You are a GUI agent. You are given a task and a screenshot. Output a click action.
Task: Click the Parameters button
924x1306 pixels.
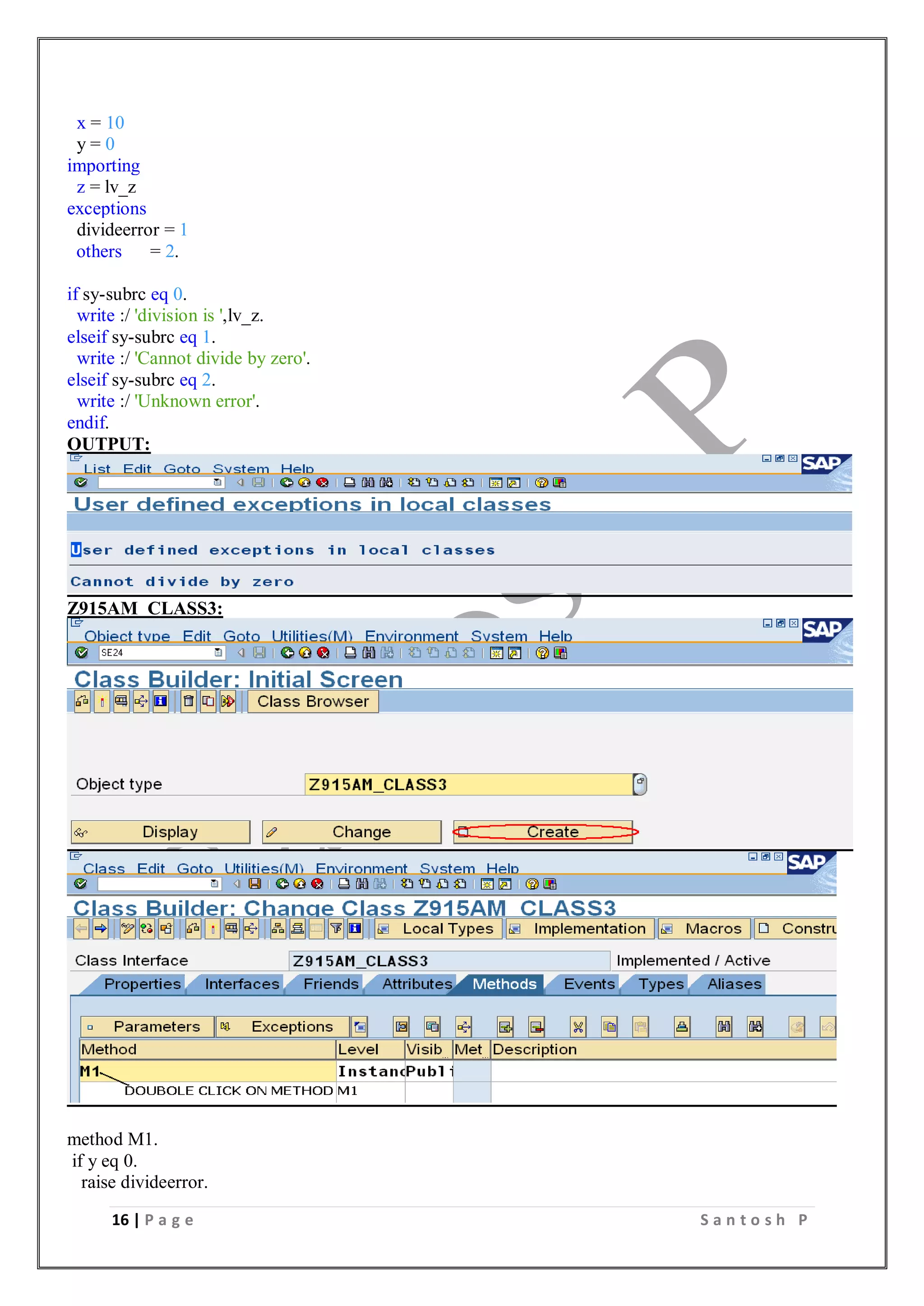tap(148, 1027)
